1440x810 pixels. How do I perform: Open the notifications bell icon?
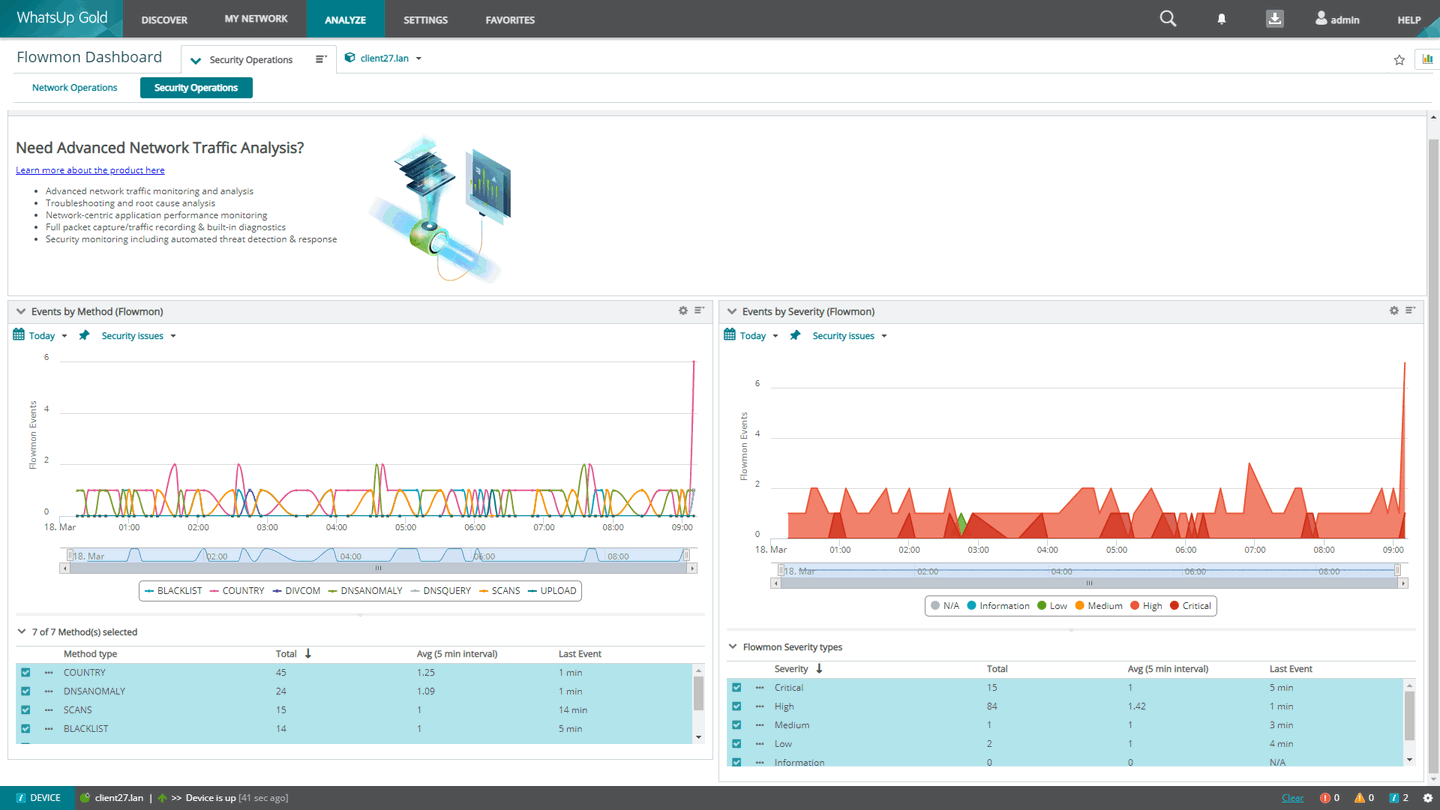1221,19
